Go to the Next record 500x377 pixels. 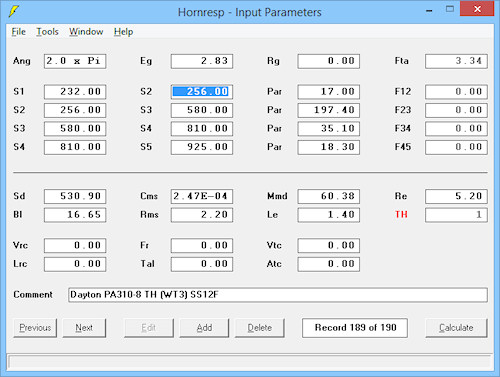[84, 328]
